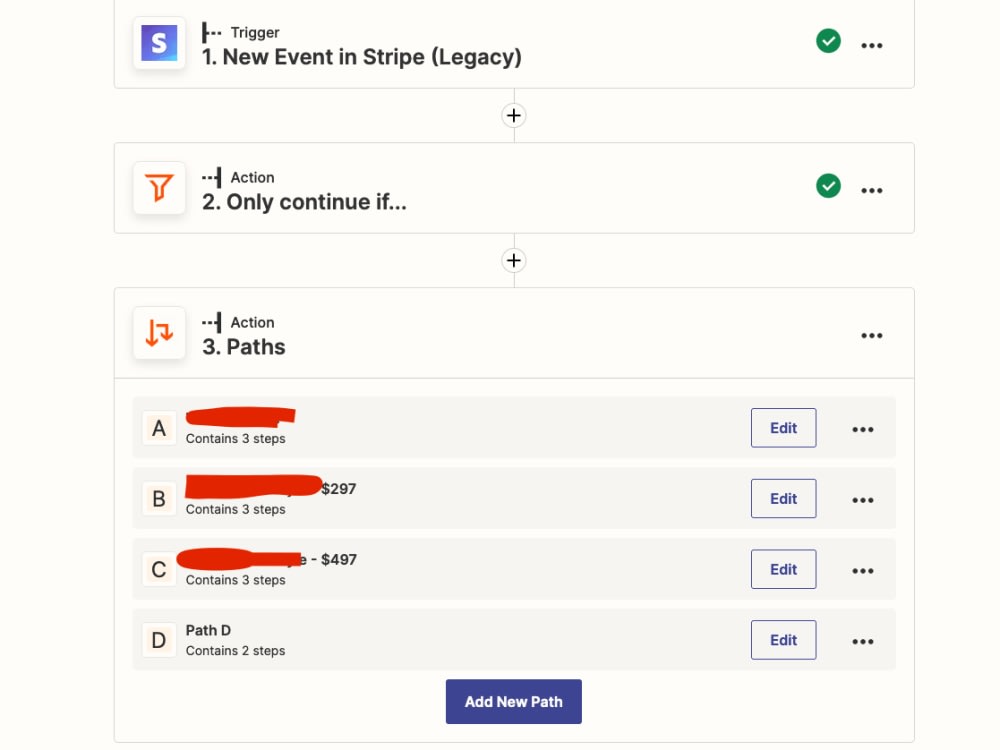Open three-dot menu for Only continue if step

(x=871, y=190)
